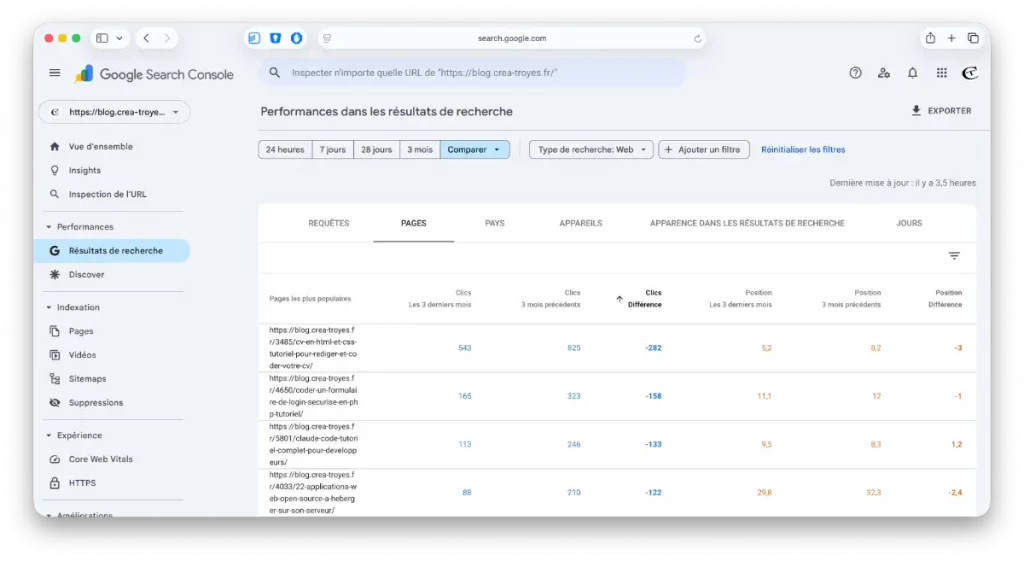The height and width of the screenshot is (561, 1024).
Task: Switch to the APPAREILS tab
Action: (x=581, y=223)
